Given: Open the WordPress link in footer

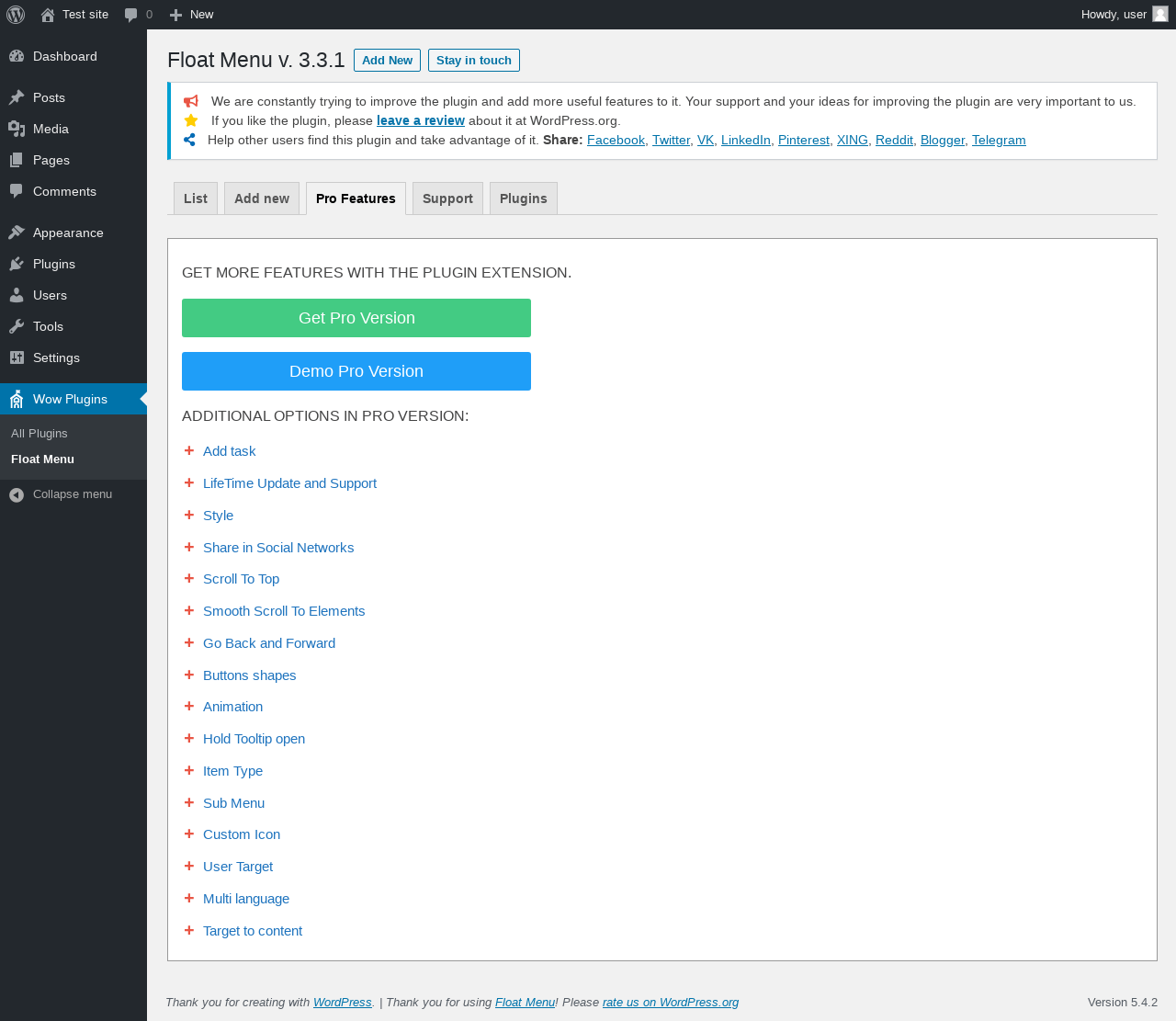Looking at the screenshot, I should (x=343, y=1002).
